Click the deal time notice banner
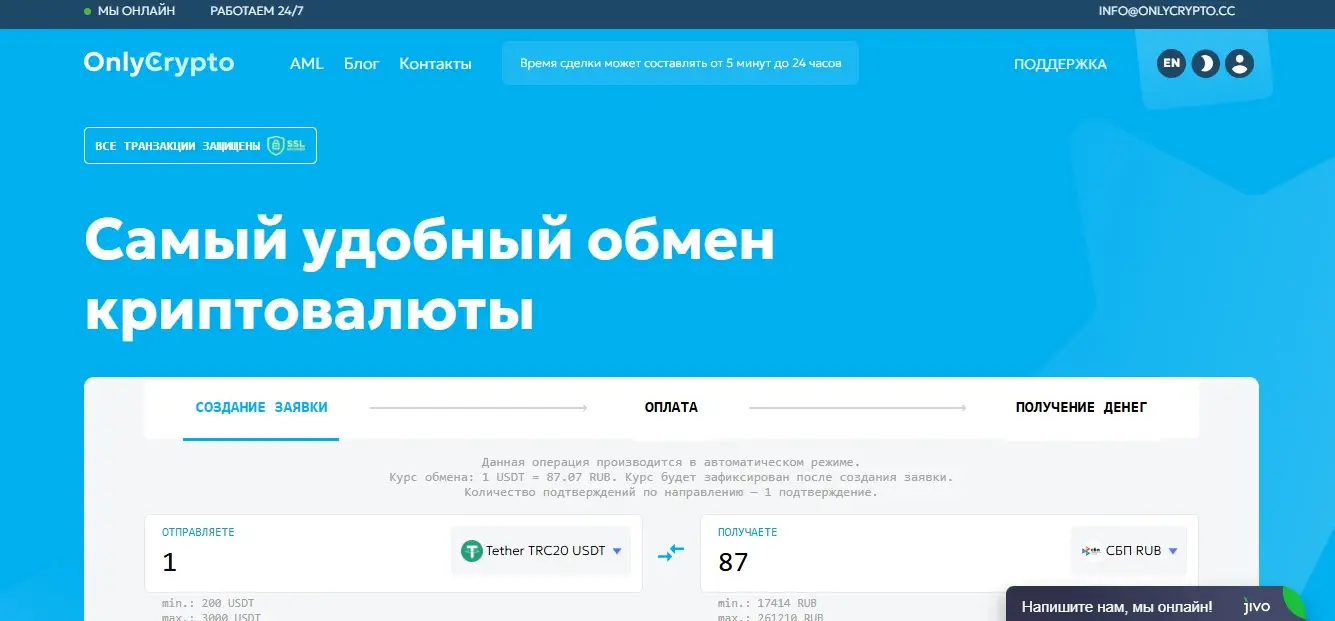Image resolution: width=1335 pixels, height=621 pixels. (680, 63)
